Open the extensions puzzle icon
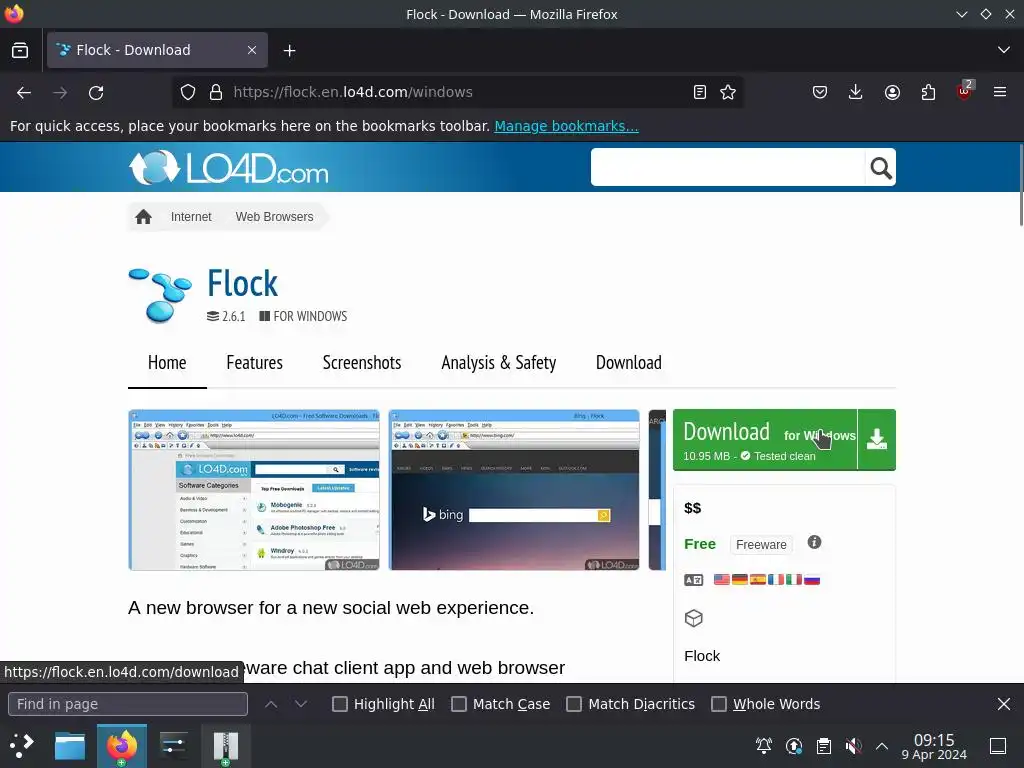 [x=928, y=92]
